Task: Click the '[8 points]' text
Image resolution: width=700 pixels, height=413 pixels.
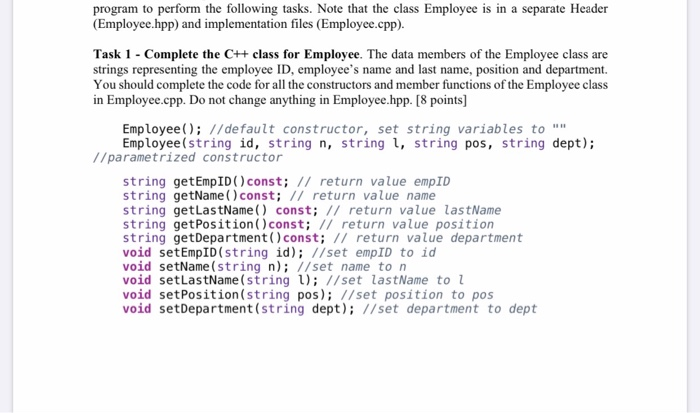Action: pos(441,100)
